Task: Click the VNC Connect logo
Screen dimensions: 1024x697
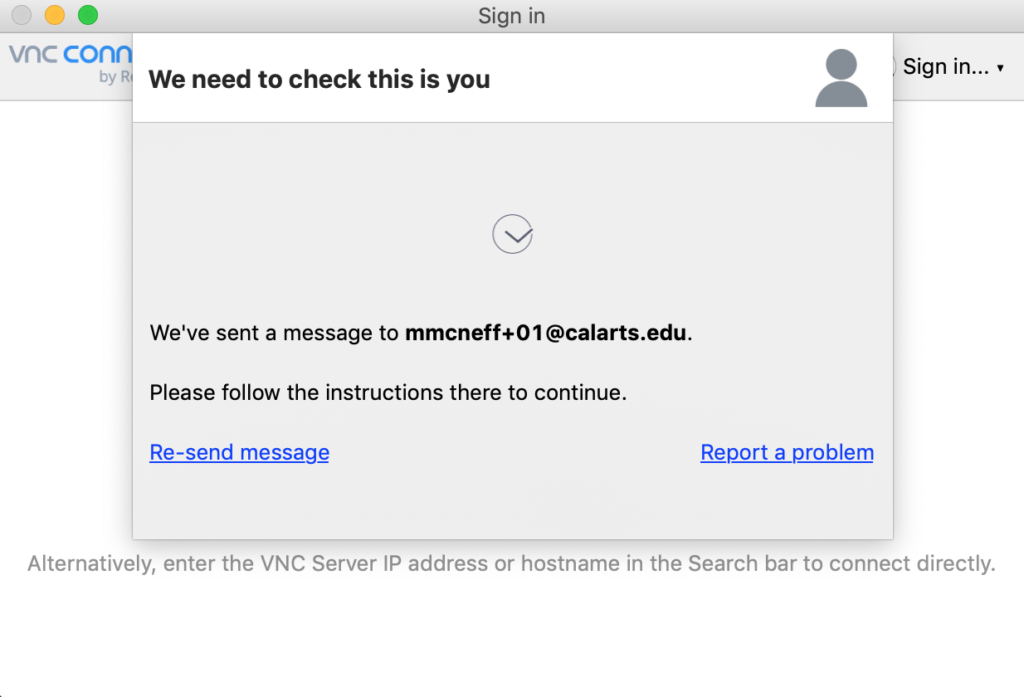Action: click(71, 54)
